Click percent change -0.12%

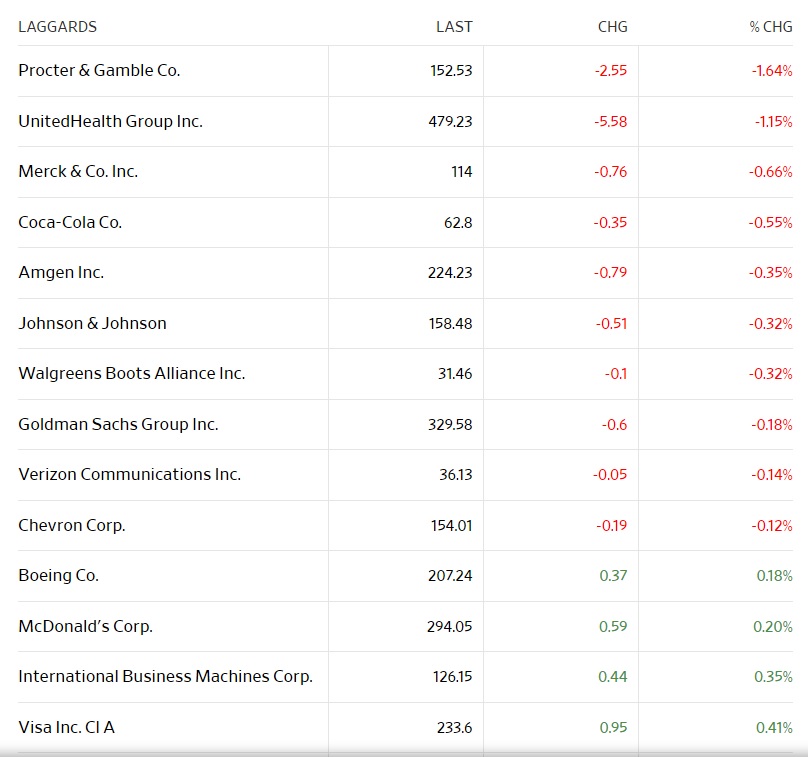(x=771, y=526)
